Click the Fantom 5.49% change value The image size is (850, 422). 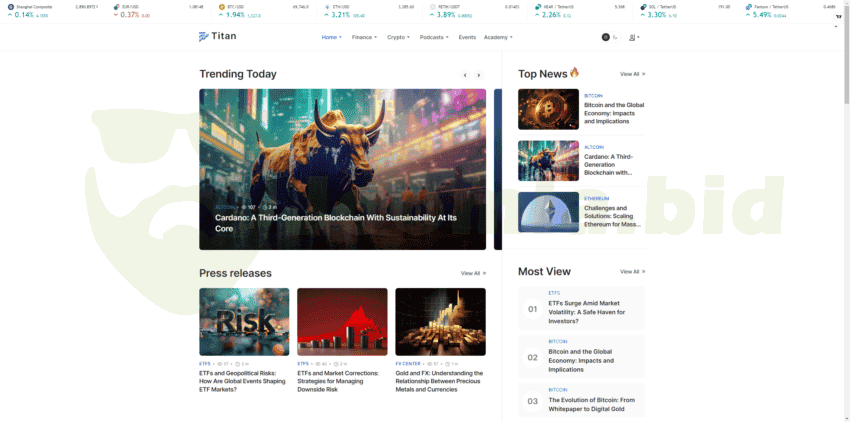pyautogui.click(x=762, y=15)
